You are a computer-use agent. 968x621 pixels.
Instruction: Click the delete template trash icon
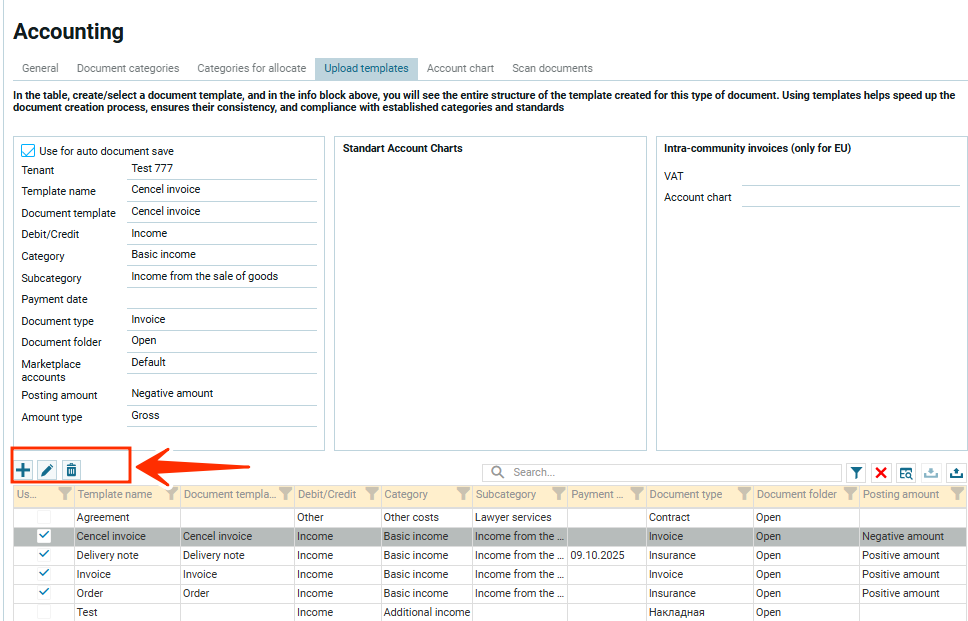click(71, 470)
